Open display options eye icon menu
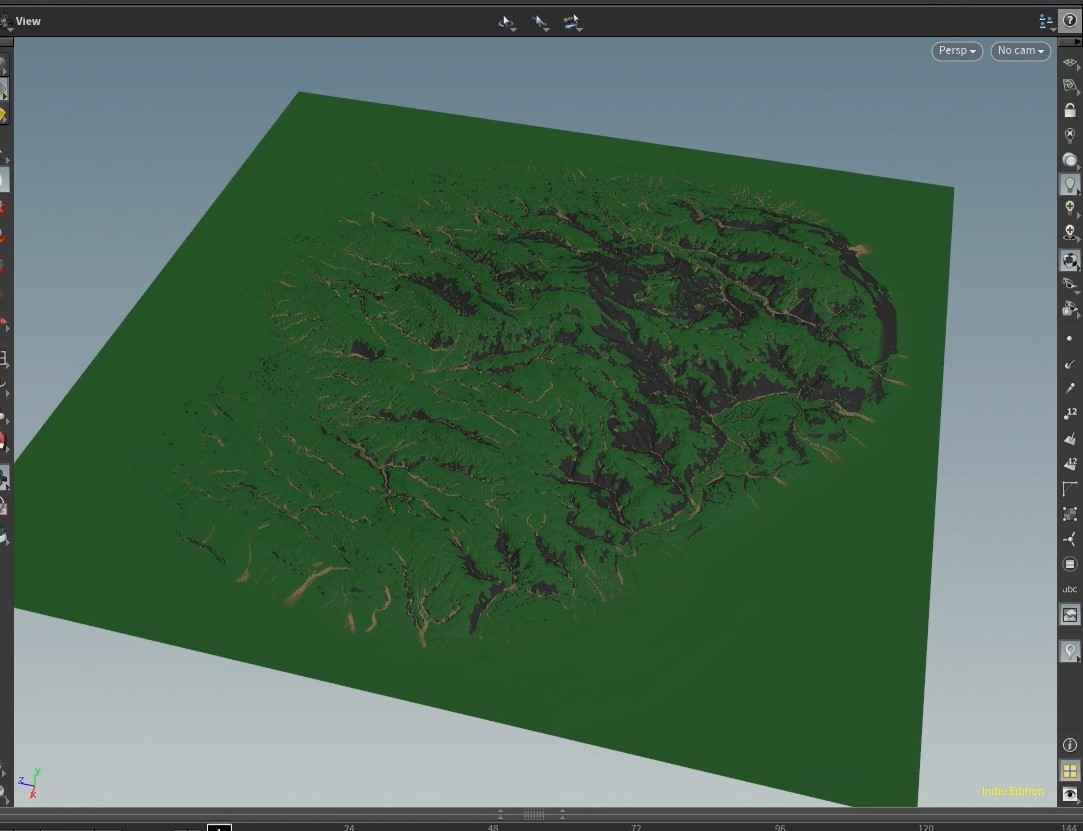 [1070, 794]
